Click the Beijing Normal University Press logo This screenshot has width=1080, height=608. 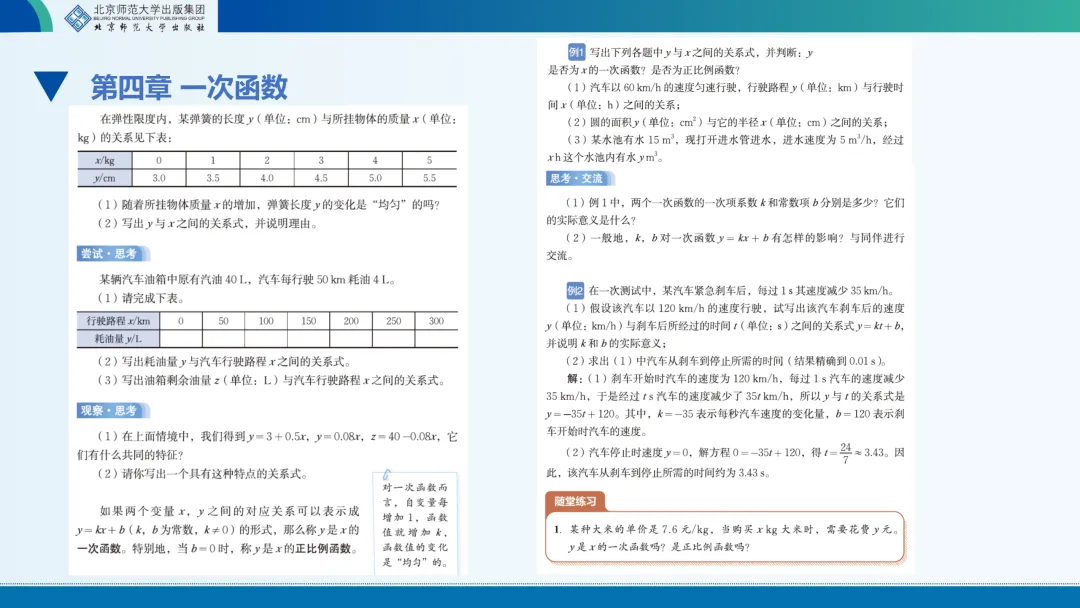click(x=78, y=18)
